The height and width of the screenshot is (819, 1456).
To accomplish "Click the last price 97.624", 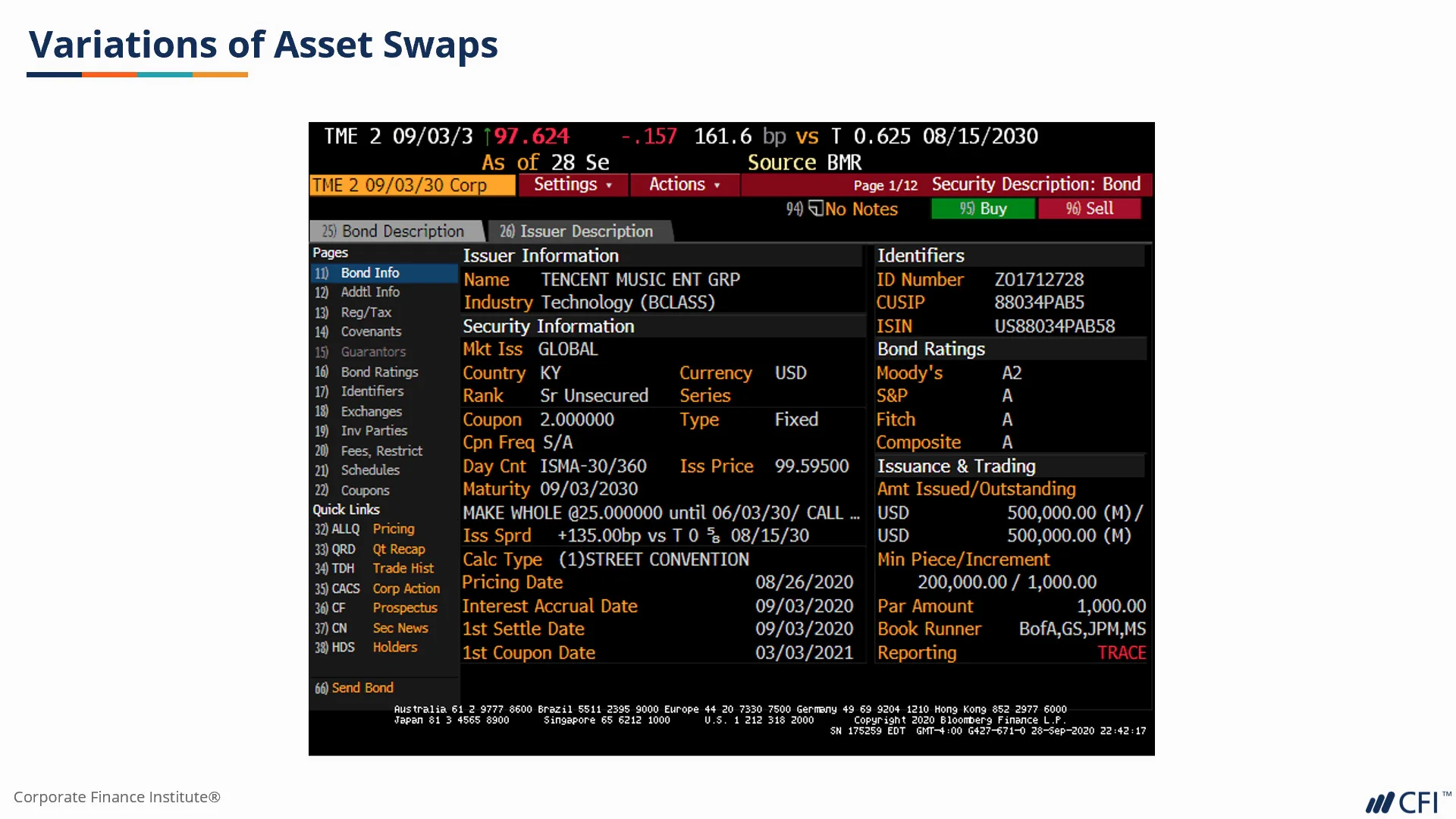I will (x=531, y=136).
